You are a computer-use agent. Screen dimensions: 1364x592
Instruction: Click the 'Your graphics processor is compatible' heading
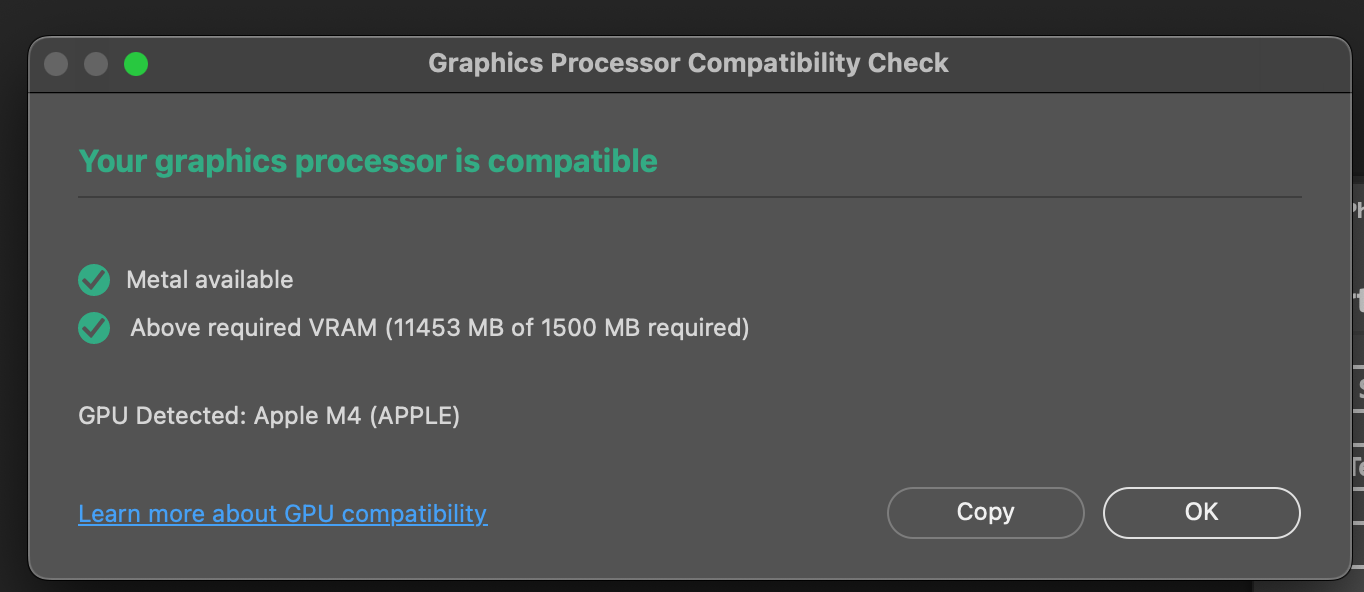(368, 161)
